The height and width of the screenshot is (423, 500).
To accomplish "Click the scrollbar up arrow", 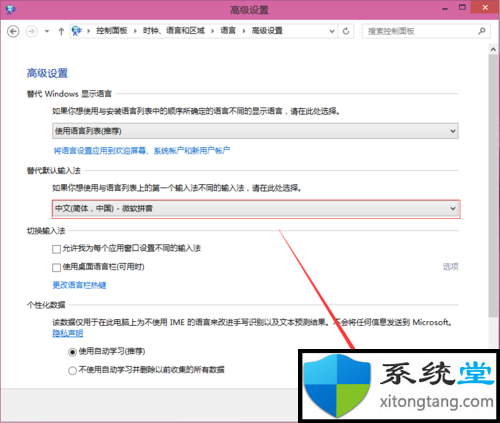I will tap(493, 49).
